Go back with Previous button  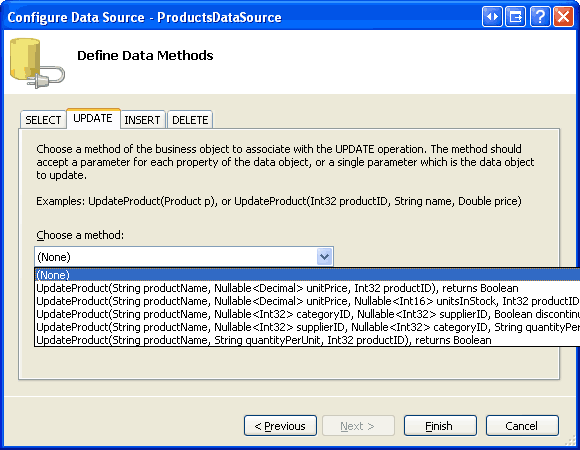pyautogui.click(x=280, y=426)
